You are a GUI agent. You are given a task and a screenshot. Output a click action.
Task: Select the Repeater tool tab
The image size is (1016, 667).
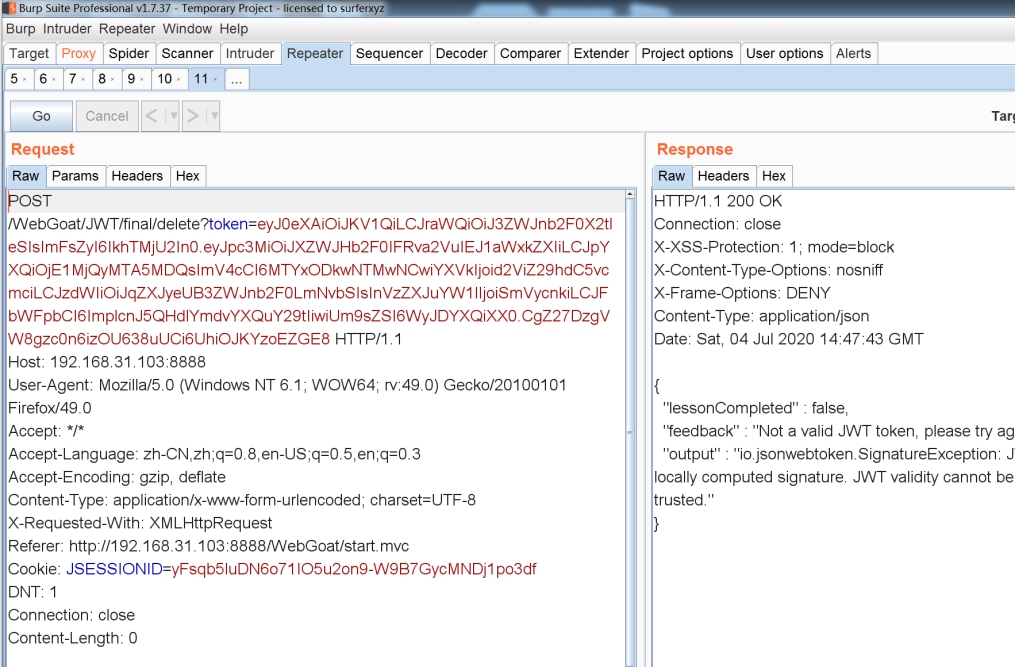[x=315, y=53]
